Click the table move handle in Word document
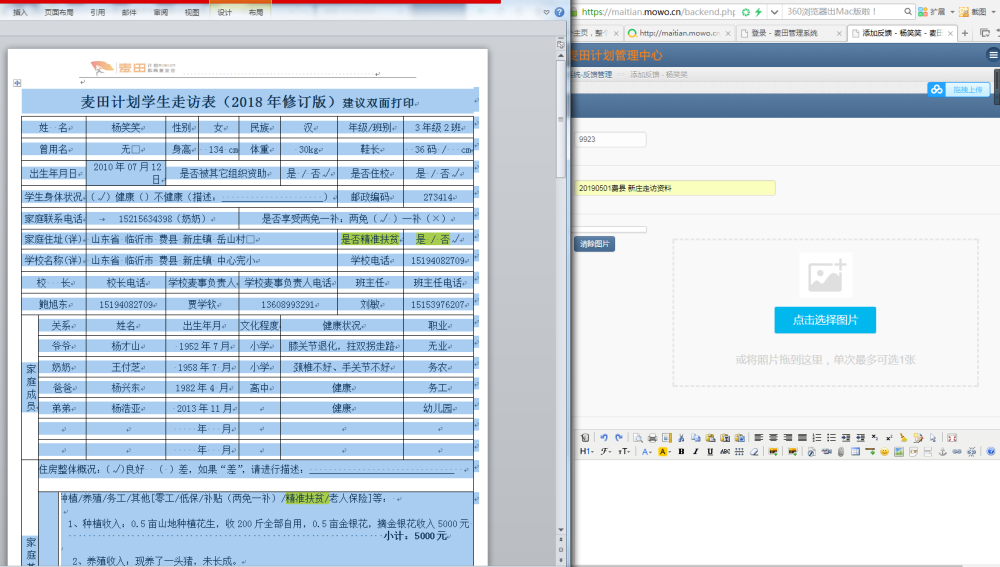 point(17,83)
